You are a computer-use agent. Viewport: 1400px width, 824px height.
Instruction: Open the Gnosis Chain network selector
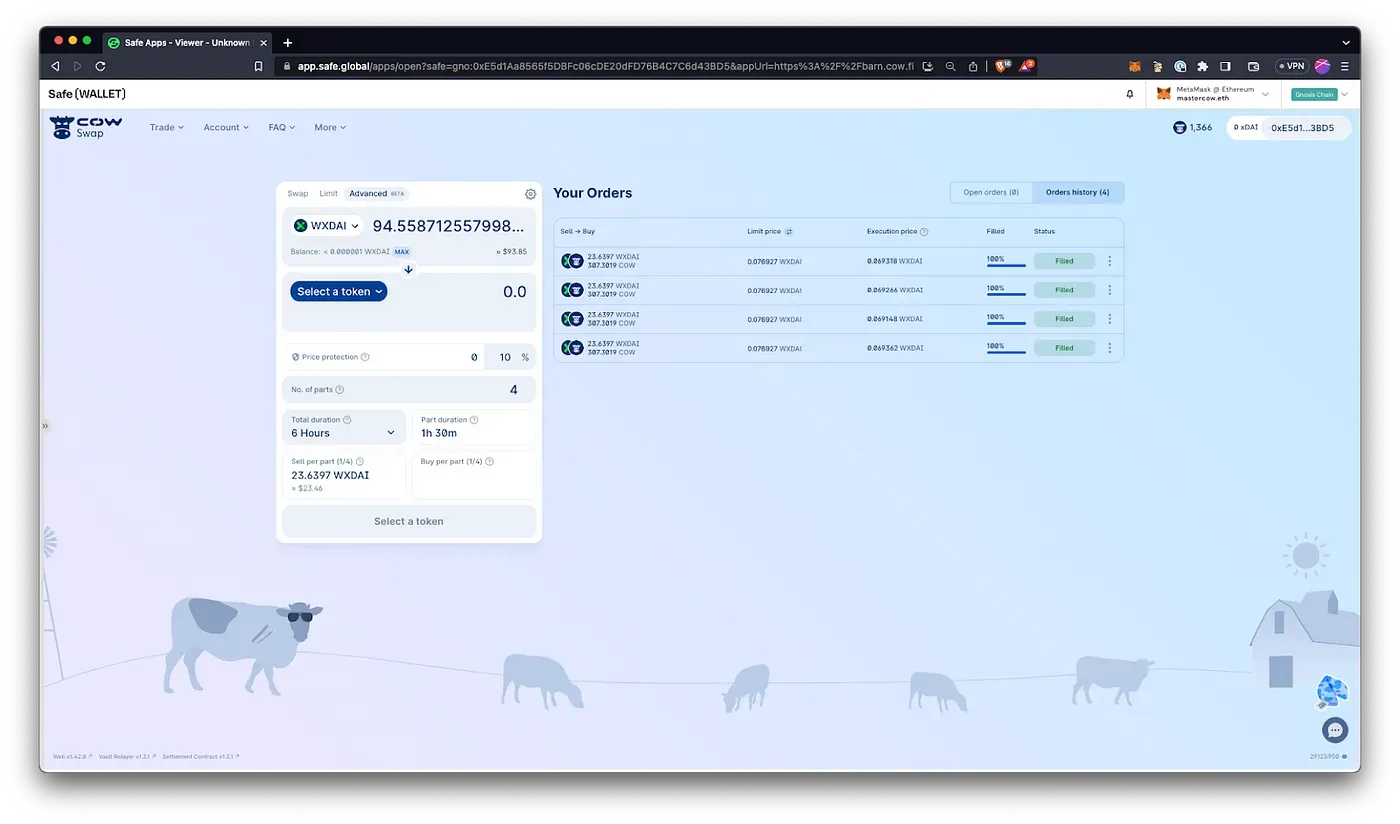pos(1320,94)
